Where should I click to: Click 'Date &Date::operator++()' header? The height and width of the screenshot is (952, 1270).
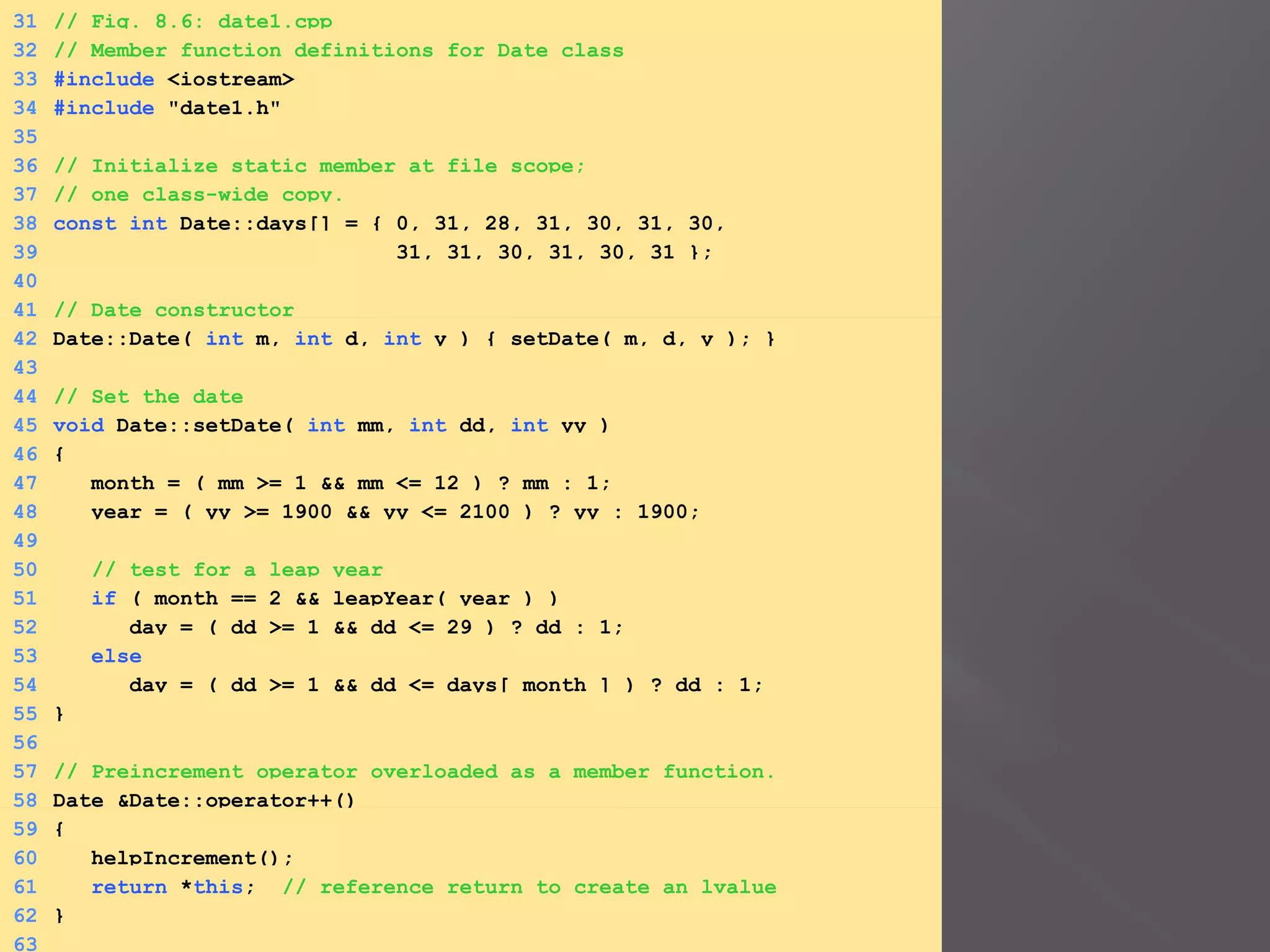coord(204,800)
